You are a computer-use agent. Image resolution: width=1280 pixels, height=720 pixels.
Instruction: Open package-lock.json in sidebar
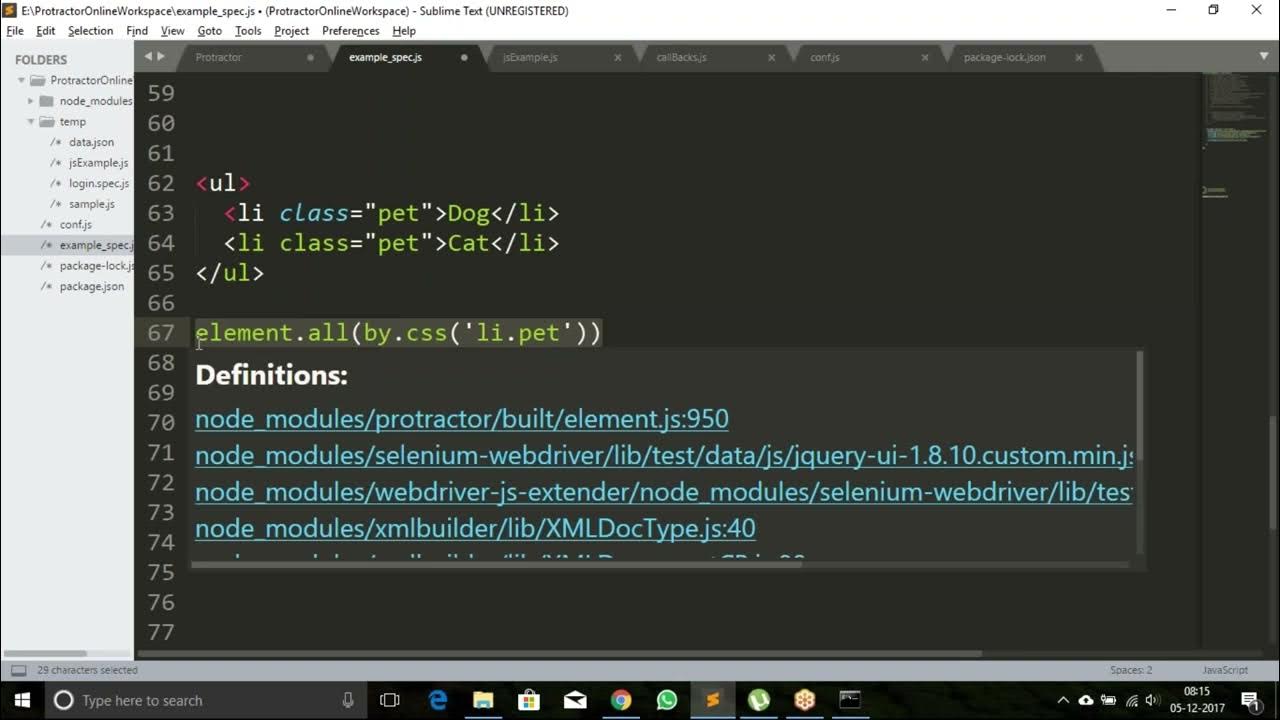[96, 266]
